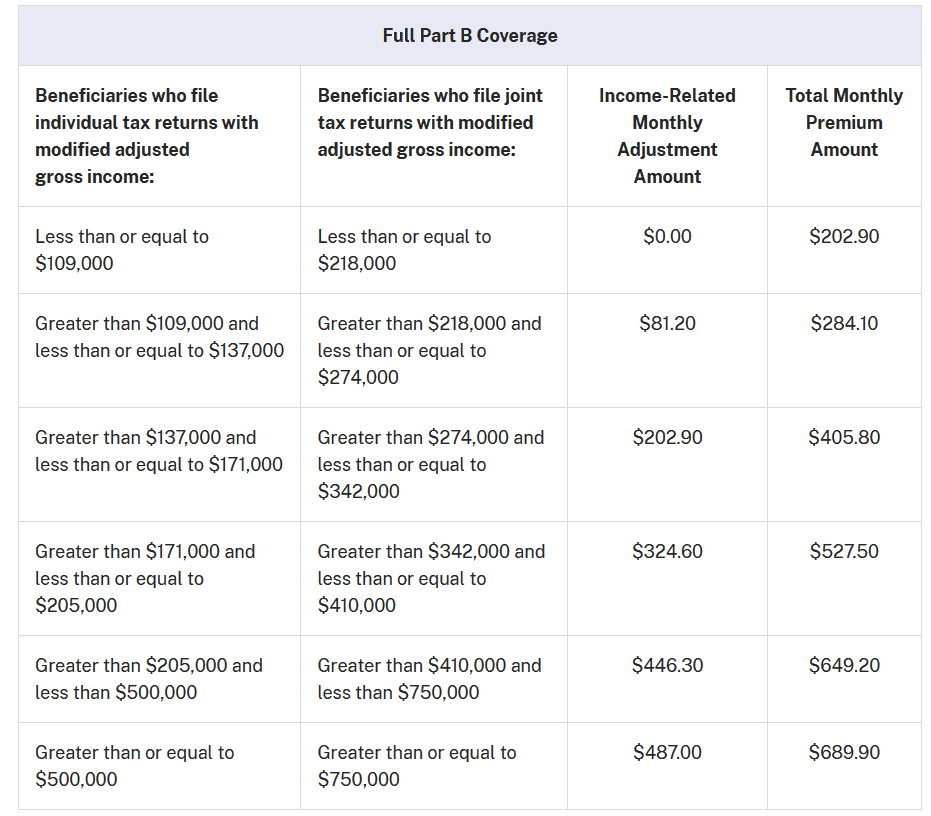Click the 'Full Part B Coverage' table header
The image size is (931, 816).
click(469, 36)
